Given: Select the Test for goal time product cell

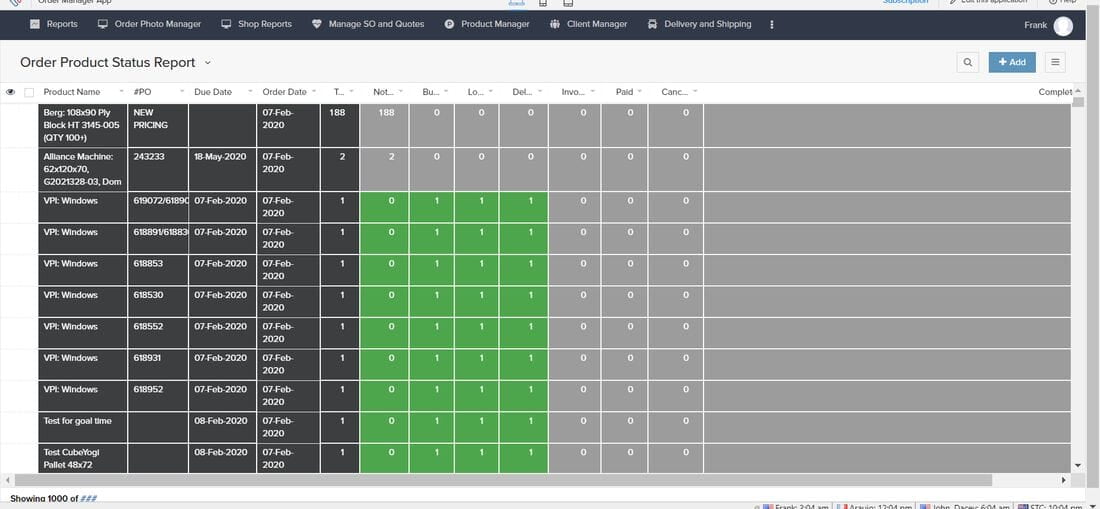Looking at the screenshot, I should pos(83,428).
